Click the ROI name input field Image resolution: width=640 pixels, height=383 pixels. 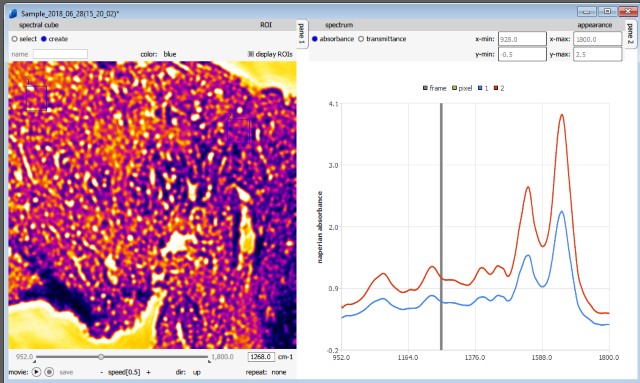(x=60, y=54)
